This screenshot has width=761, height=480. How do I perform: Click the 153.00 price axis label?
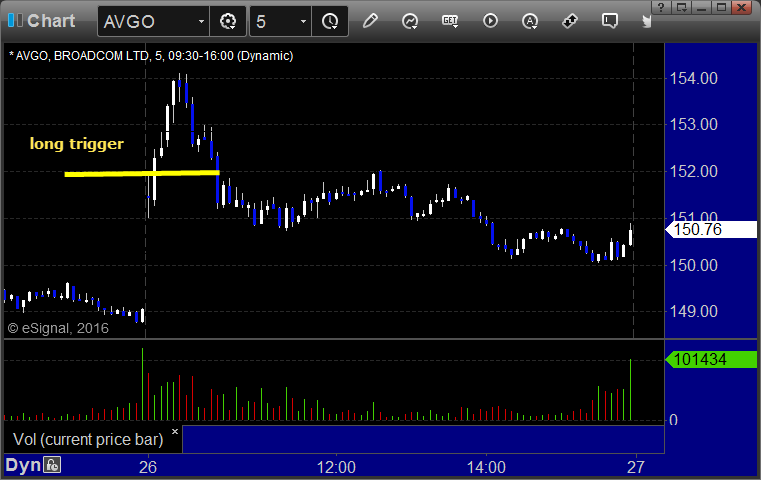point(694,124)
